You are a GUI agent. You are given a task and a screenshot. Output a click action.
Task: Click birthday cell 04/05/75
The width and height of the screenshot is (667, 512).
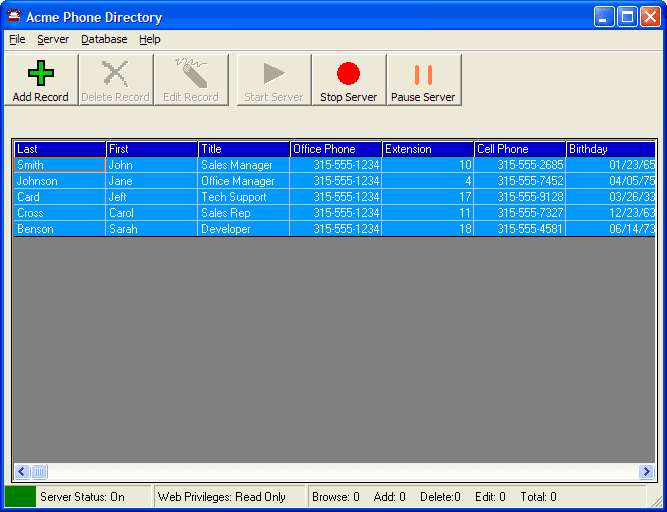pyautogui.click(x=611, y=181)
